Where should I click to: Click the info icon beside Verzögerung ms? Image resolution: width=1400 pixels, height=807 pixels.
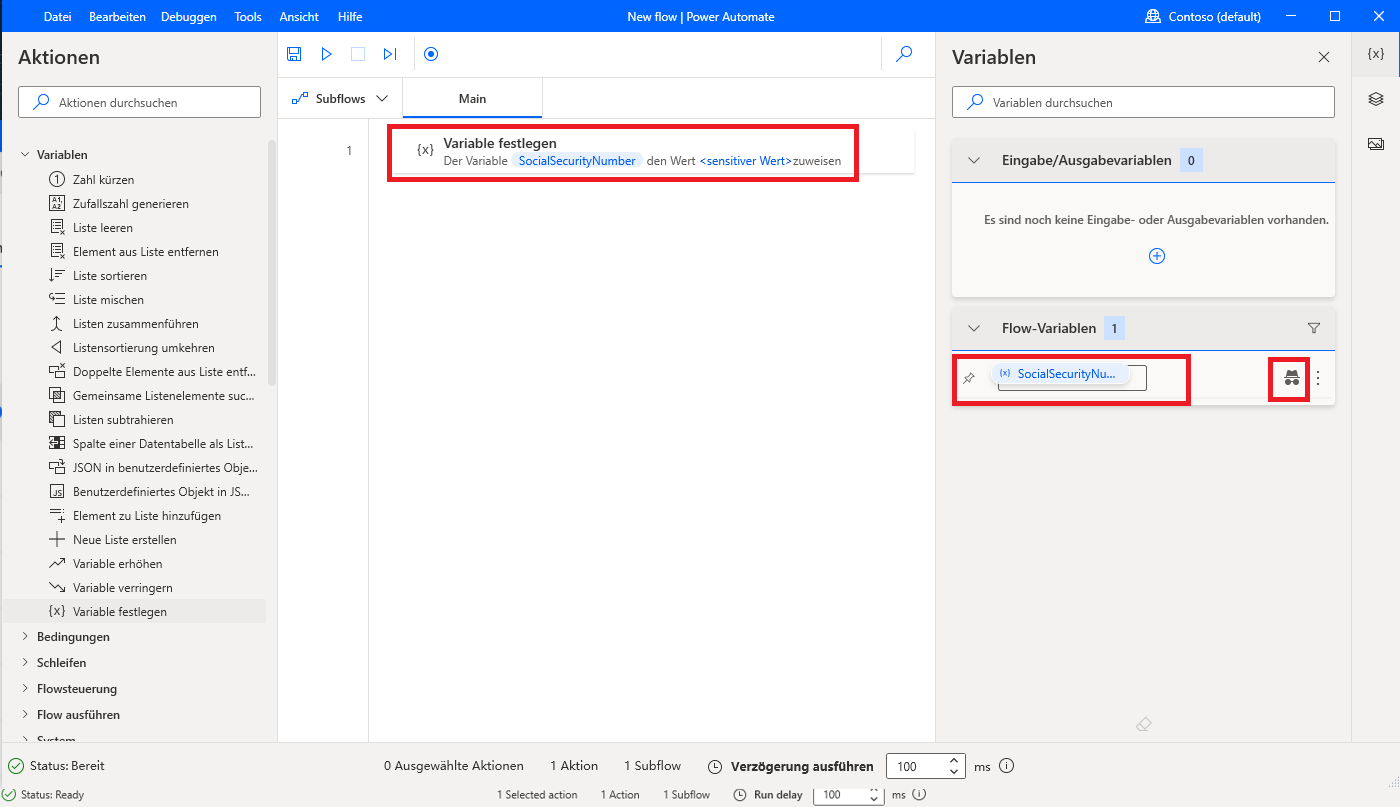(x=1007, y=766)
